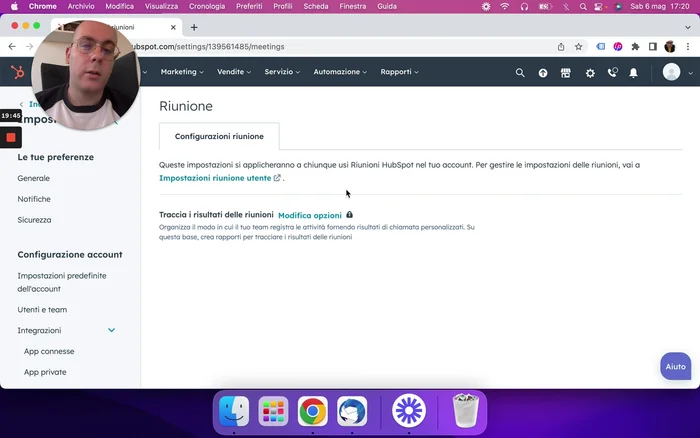Open the Chrome extensions puzzle icon

click(x=635, y=46)
